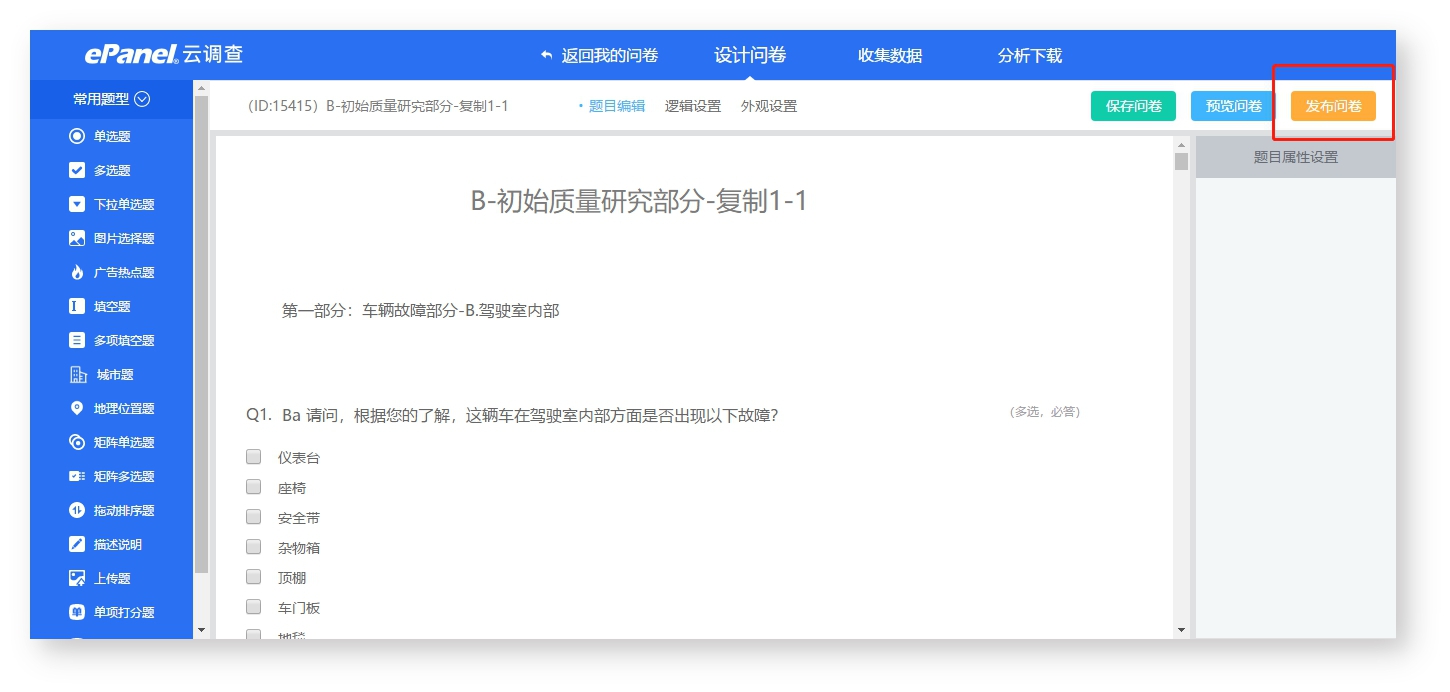Open the 收集数据 tab
1450x692 pixels.
pos(890,55)
